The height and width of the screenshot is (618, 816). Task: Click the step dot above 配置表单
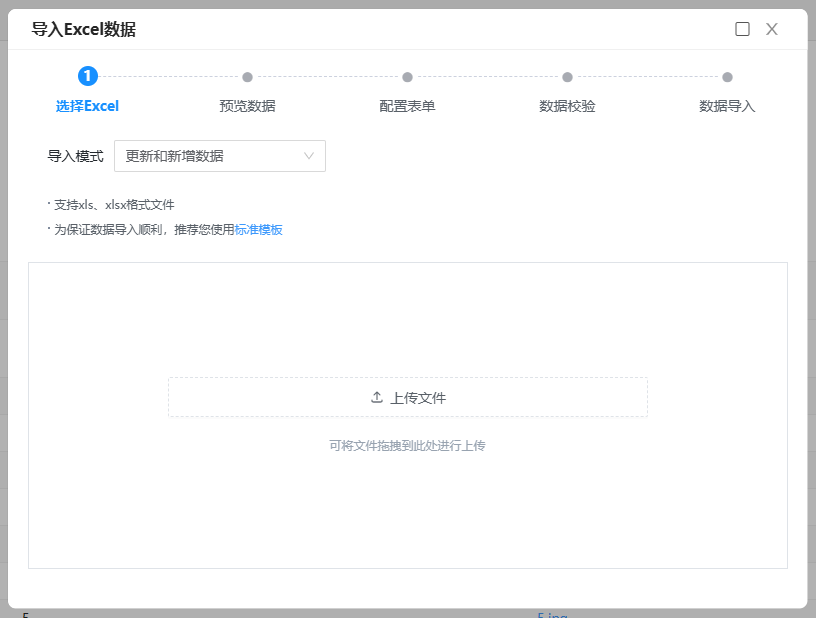tap(407, 77)
